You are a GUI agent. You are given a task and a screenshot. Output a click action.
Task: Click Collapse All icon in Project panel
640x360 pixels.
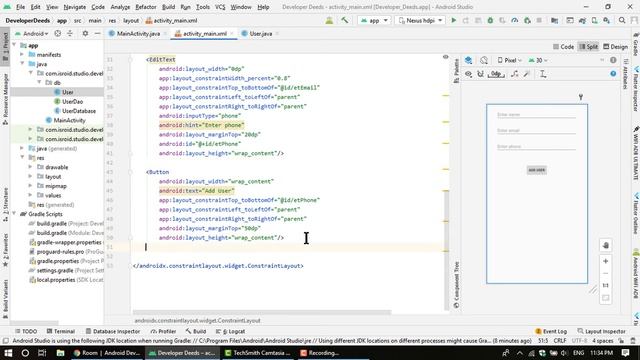pos(70,33)
